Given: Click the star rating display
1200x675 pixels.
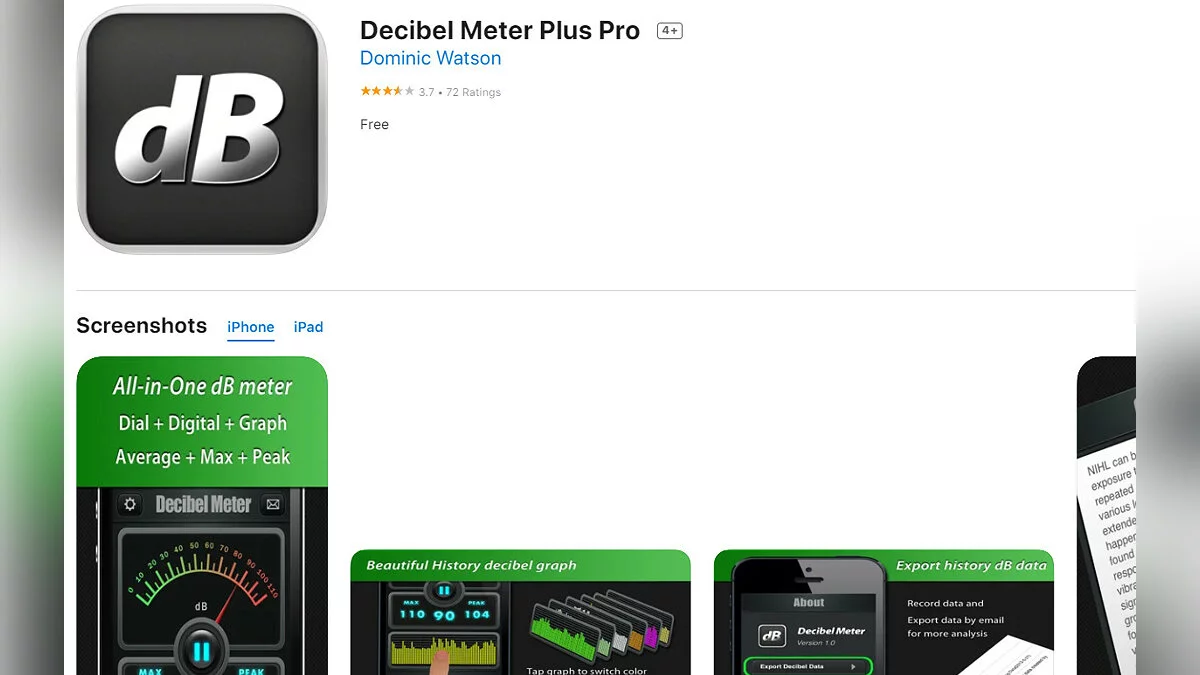Looking at the screenshot, I should pyautogui.click(x=387, y=91).
